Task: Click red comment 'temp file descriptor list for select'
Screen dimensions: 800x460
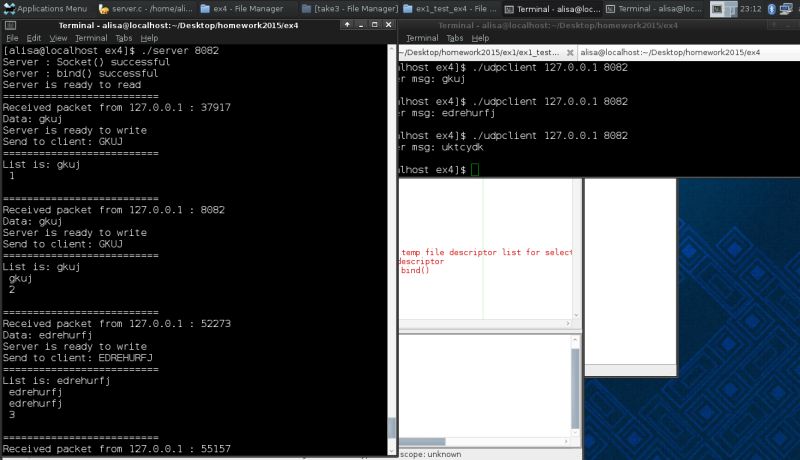Action: (x=487, y=252)
